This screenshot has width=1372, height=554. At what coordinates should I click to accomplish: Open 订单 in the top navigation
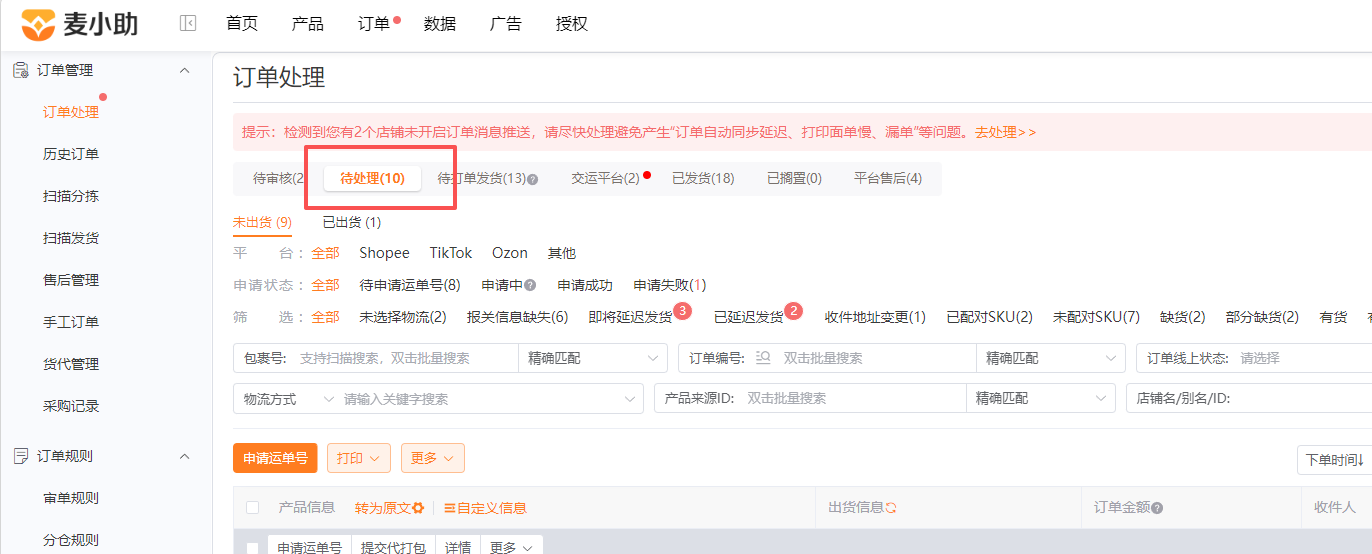(x=374, y=24)
